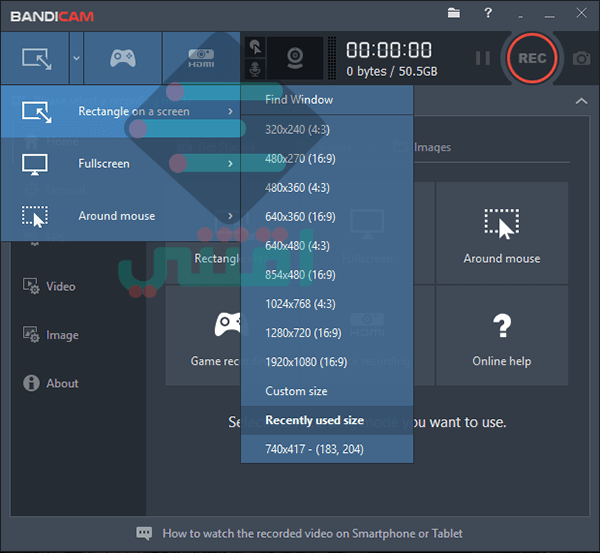Screen dimensions: 600x553
Task: Open the output folder icon
Action: click(x=454, y=13)
